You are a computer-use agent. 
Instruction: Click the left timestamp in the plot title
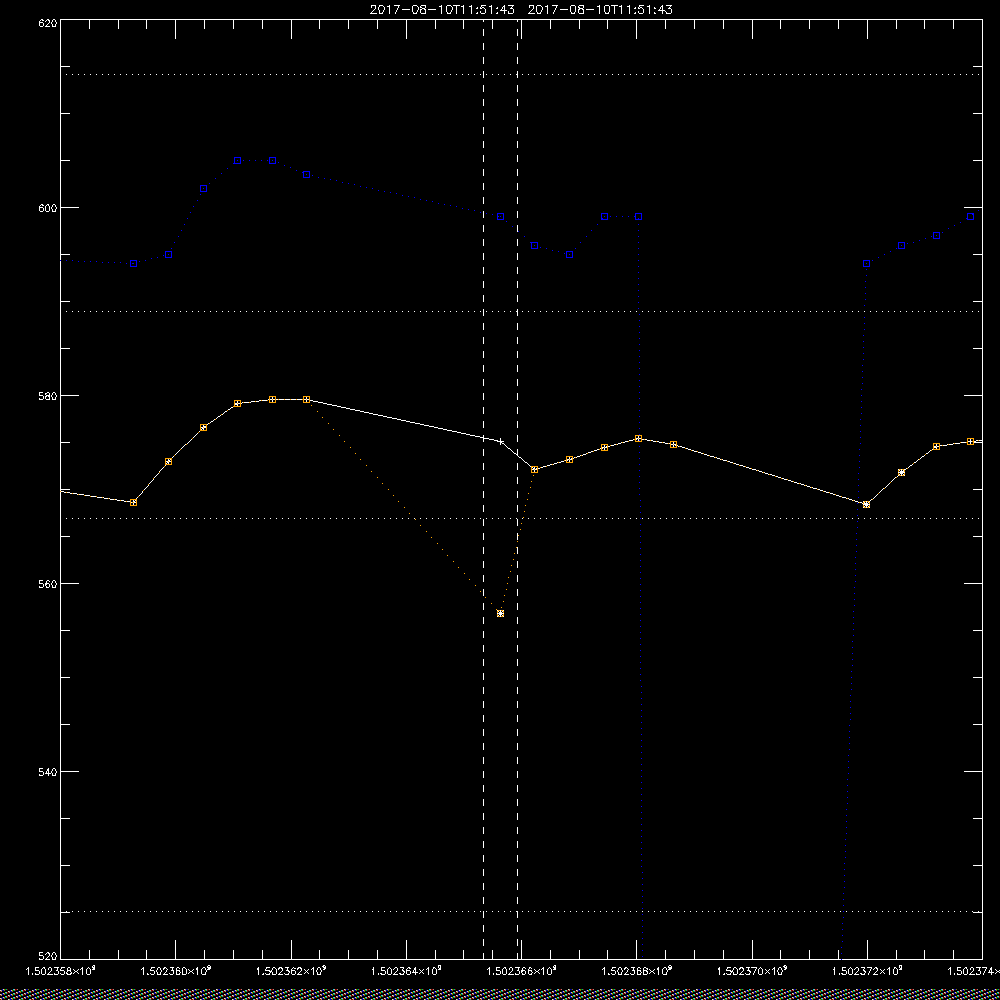442,10
